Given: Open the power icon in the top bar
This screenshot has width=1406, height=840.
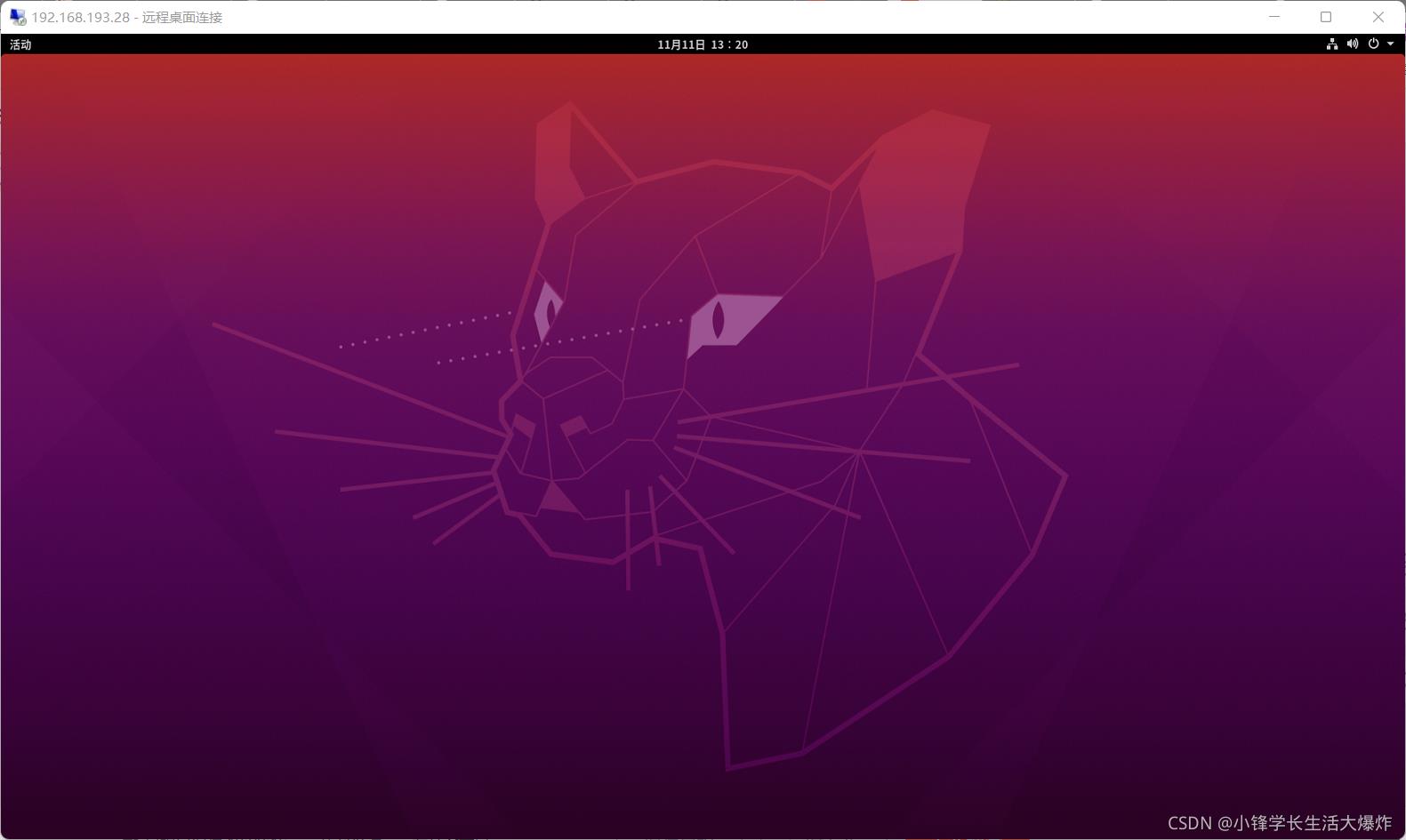Looking at the screenshot, I should point(1373,44).
